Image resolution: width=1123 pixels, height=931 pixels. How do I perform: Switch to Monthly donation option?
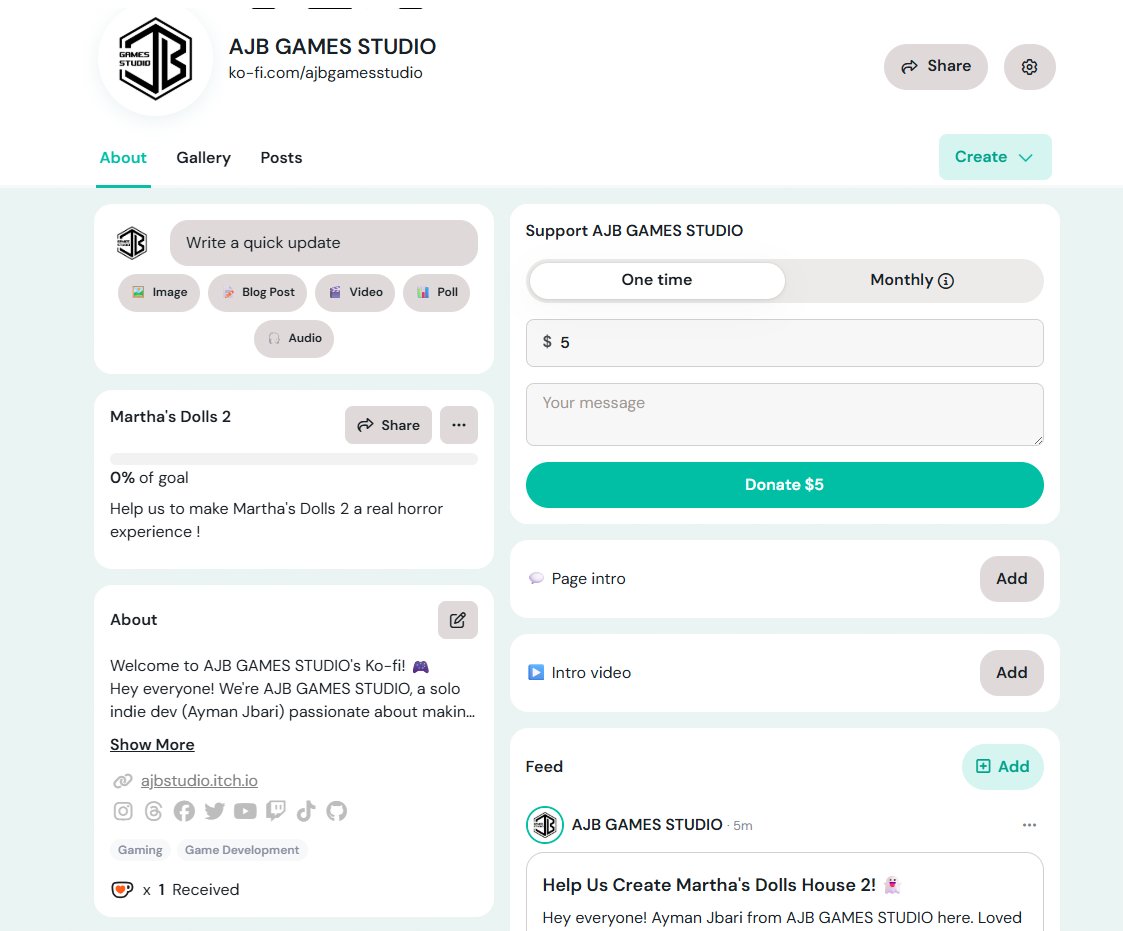pyautogui.click(x=912, y=280)
